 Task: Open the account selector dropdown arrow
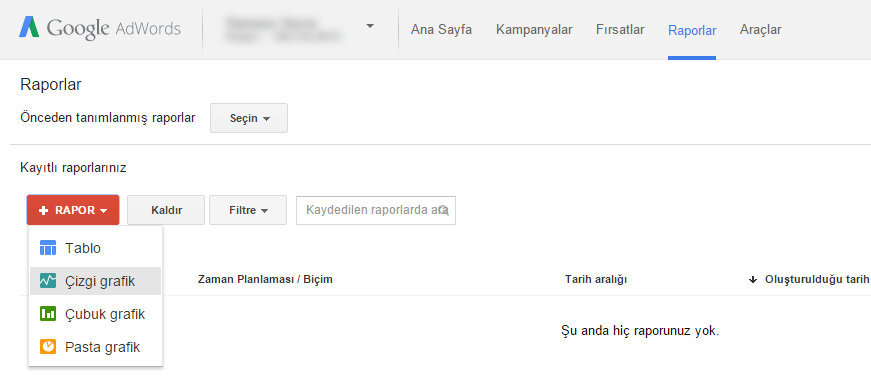click(x=370, y=26)
